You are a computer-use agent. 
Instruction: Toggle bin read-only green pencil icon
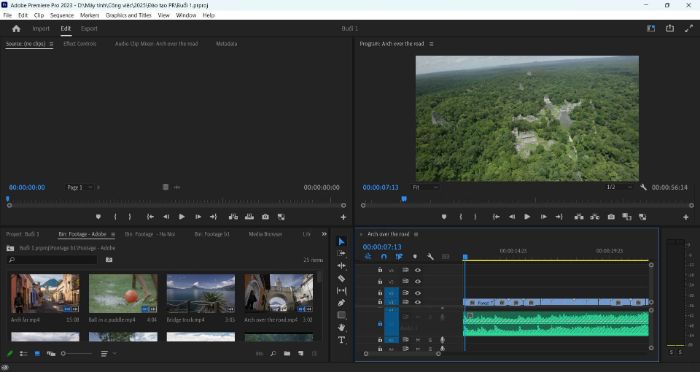coord(10,354)
